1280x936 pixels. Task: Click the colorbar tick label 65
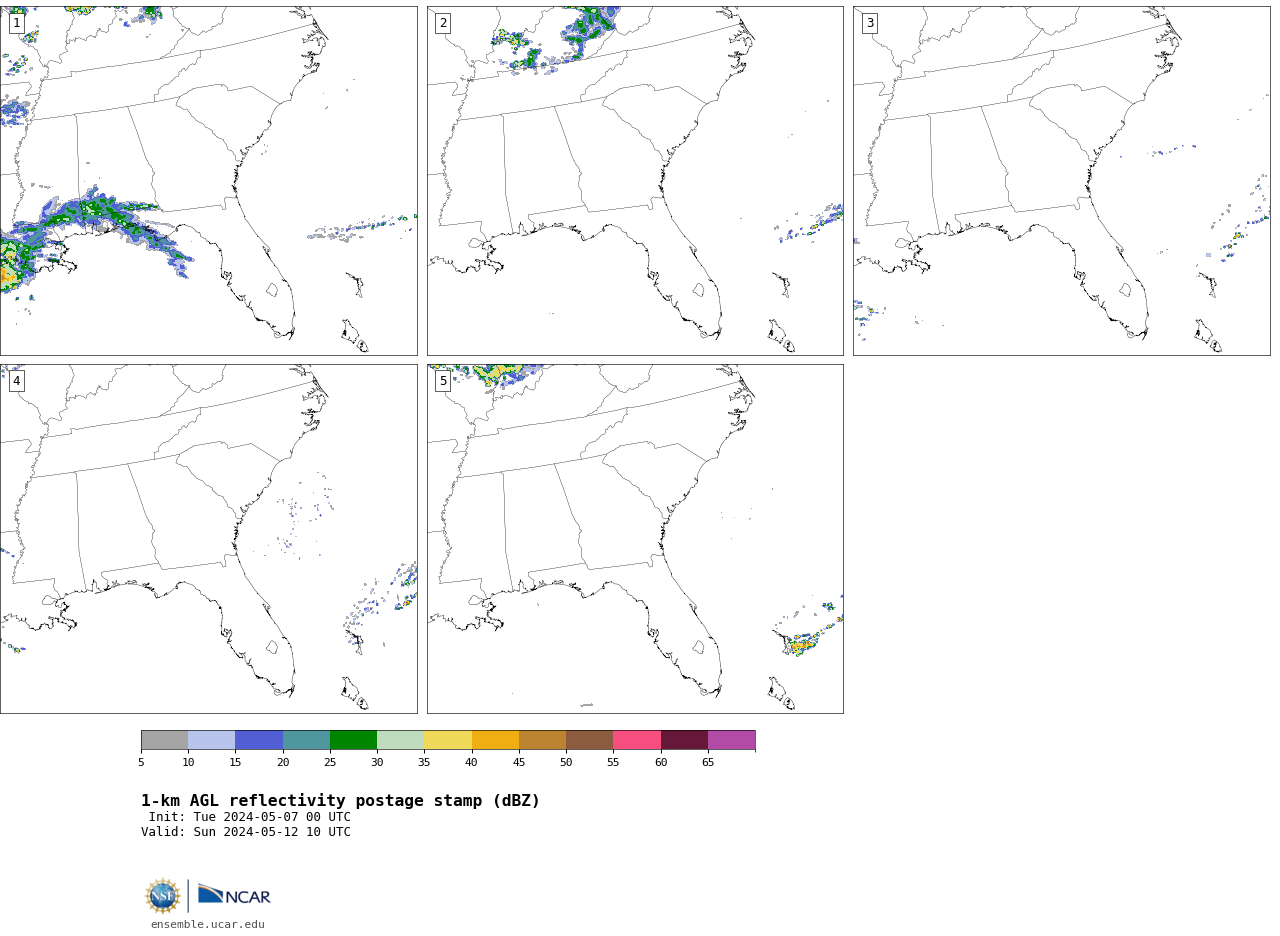tap(708, 763)
